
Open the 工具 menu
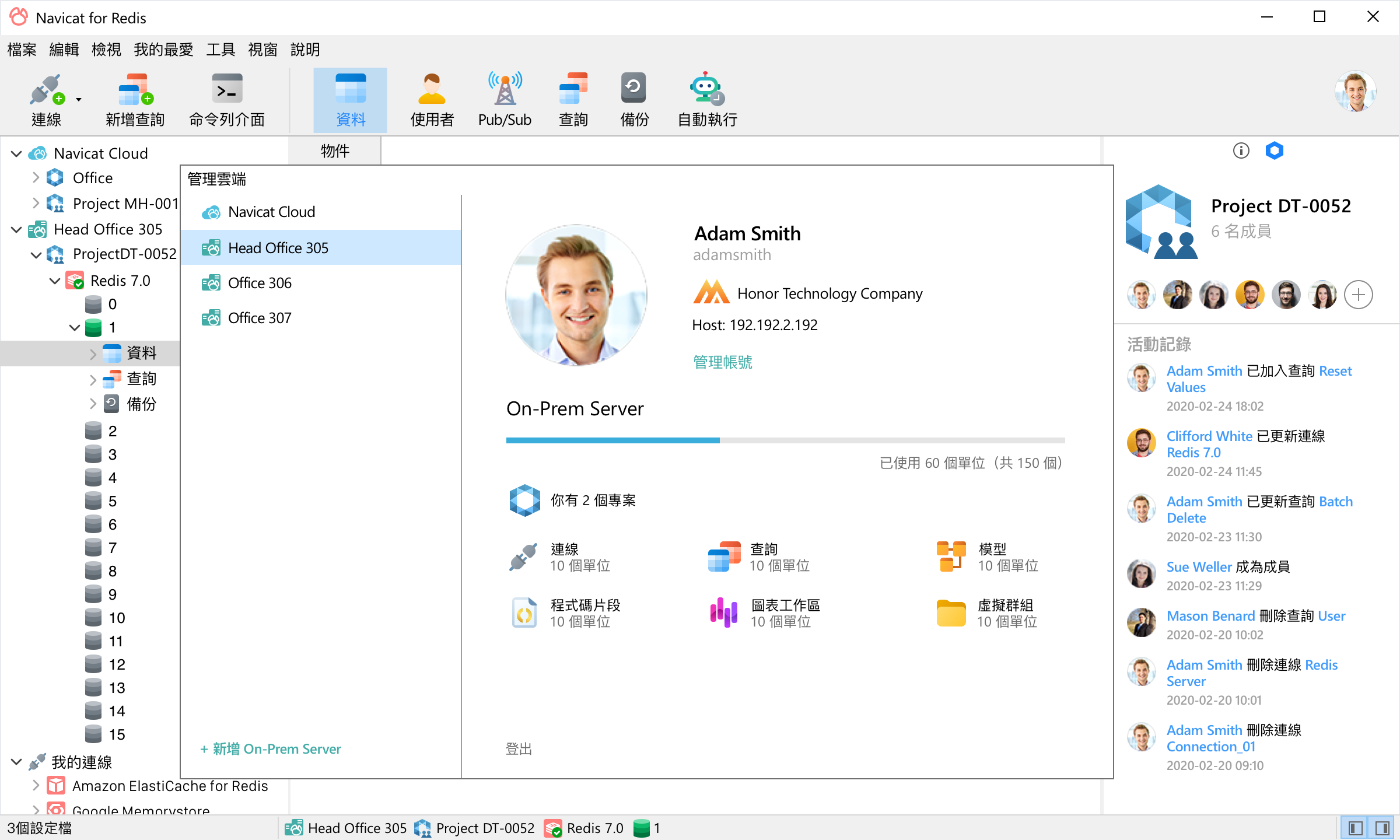tap(220, 50)
